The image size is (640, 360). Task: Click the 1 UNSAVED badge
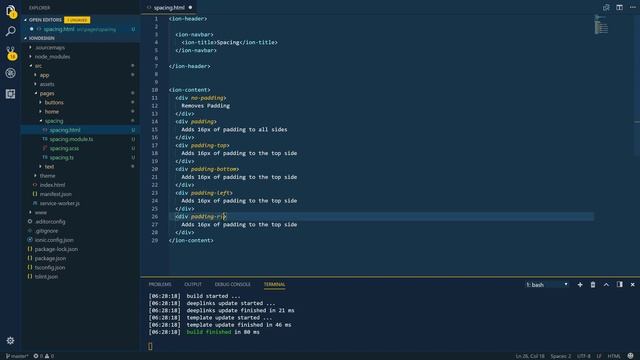(77, 20)
